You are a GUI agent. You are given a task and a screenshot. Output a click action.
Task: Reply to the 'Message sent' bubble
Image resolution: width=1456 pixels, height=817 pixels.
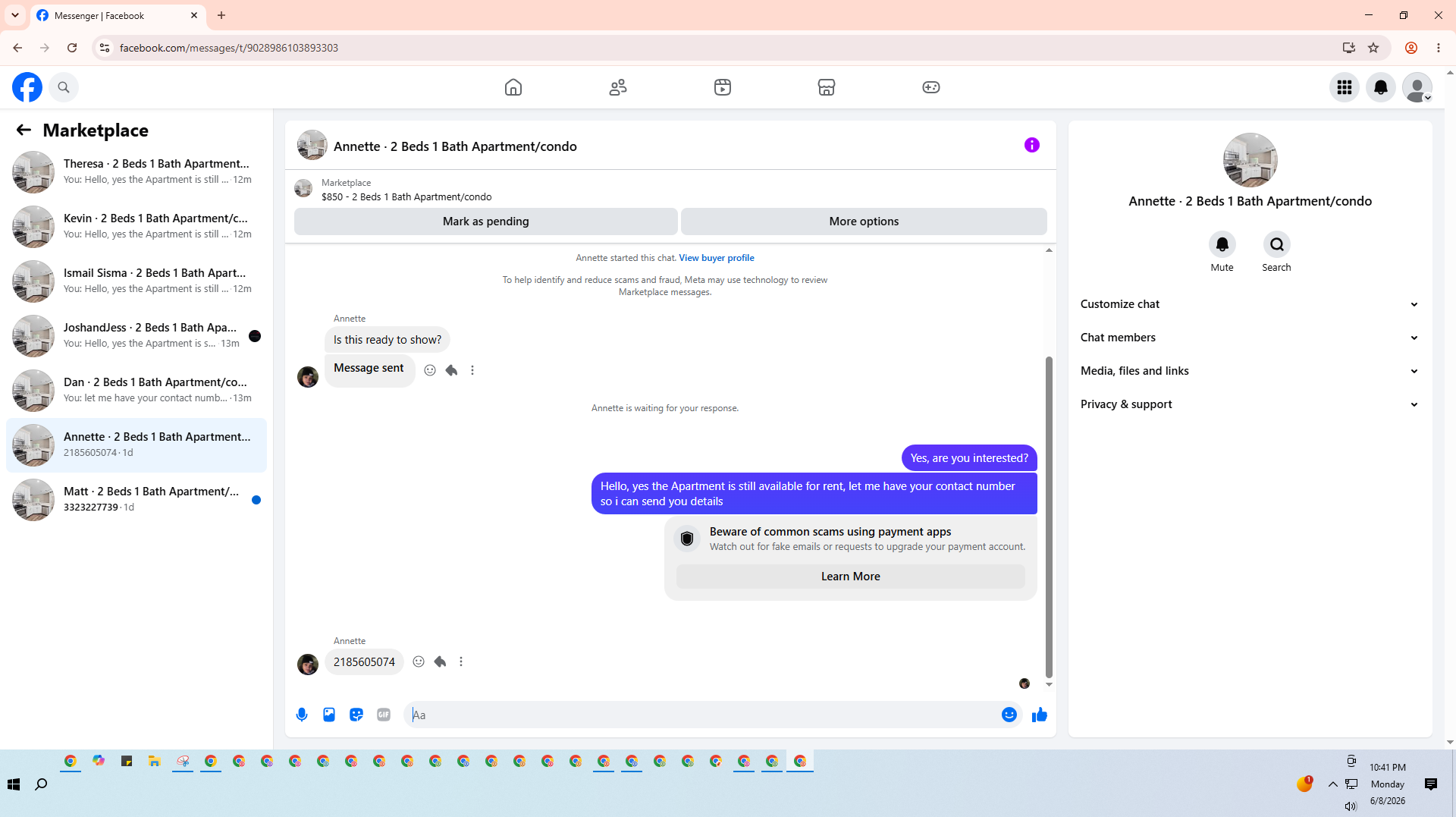451,370
